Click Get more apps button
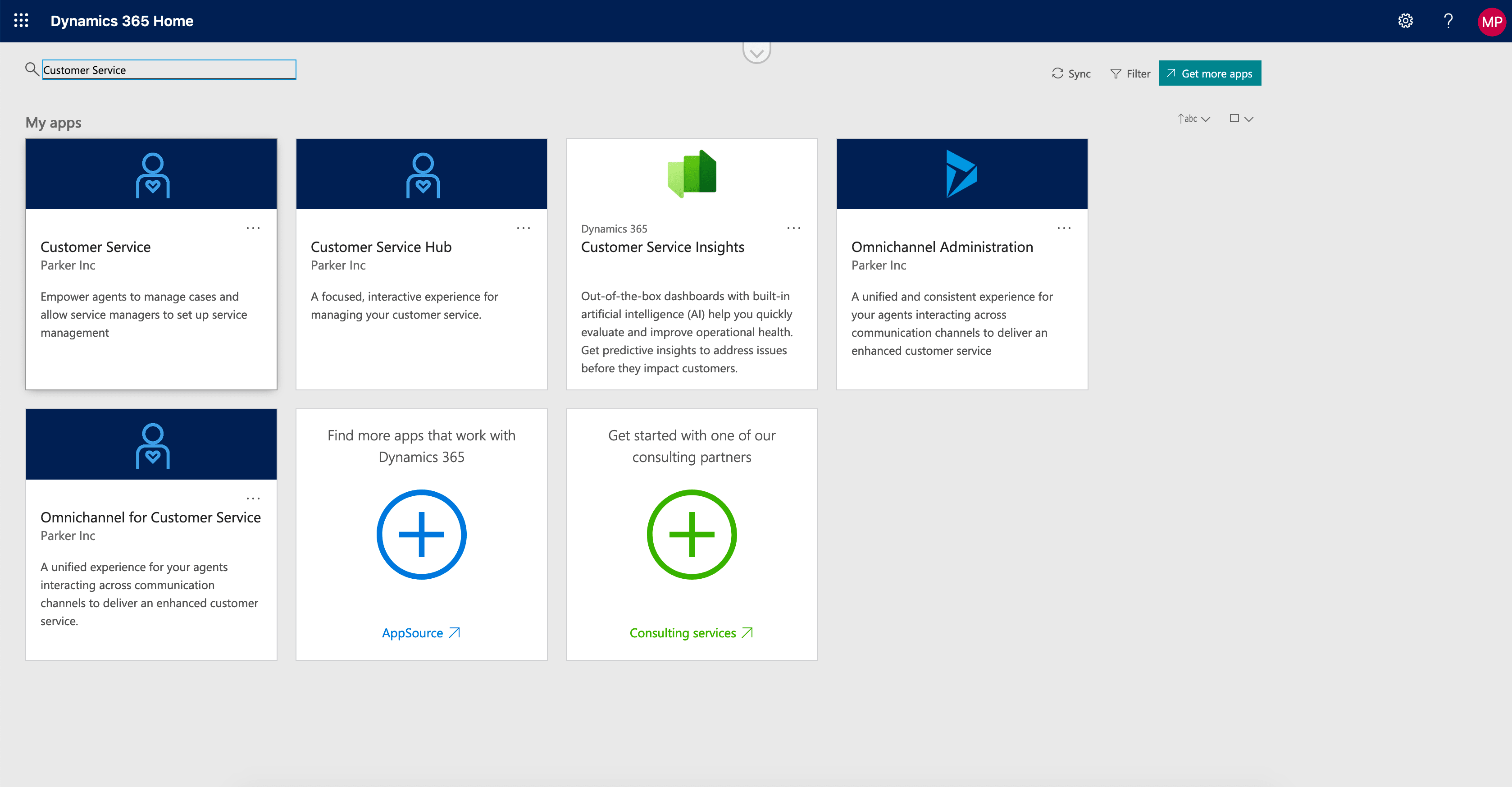The width and height of the screenshot is (1512, 787). (x=1210, y=73)
